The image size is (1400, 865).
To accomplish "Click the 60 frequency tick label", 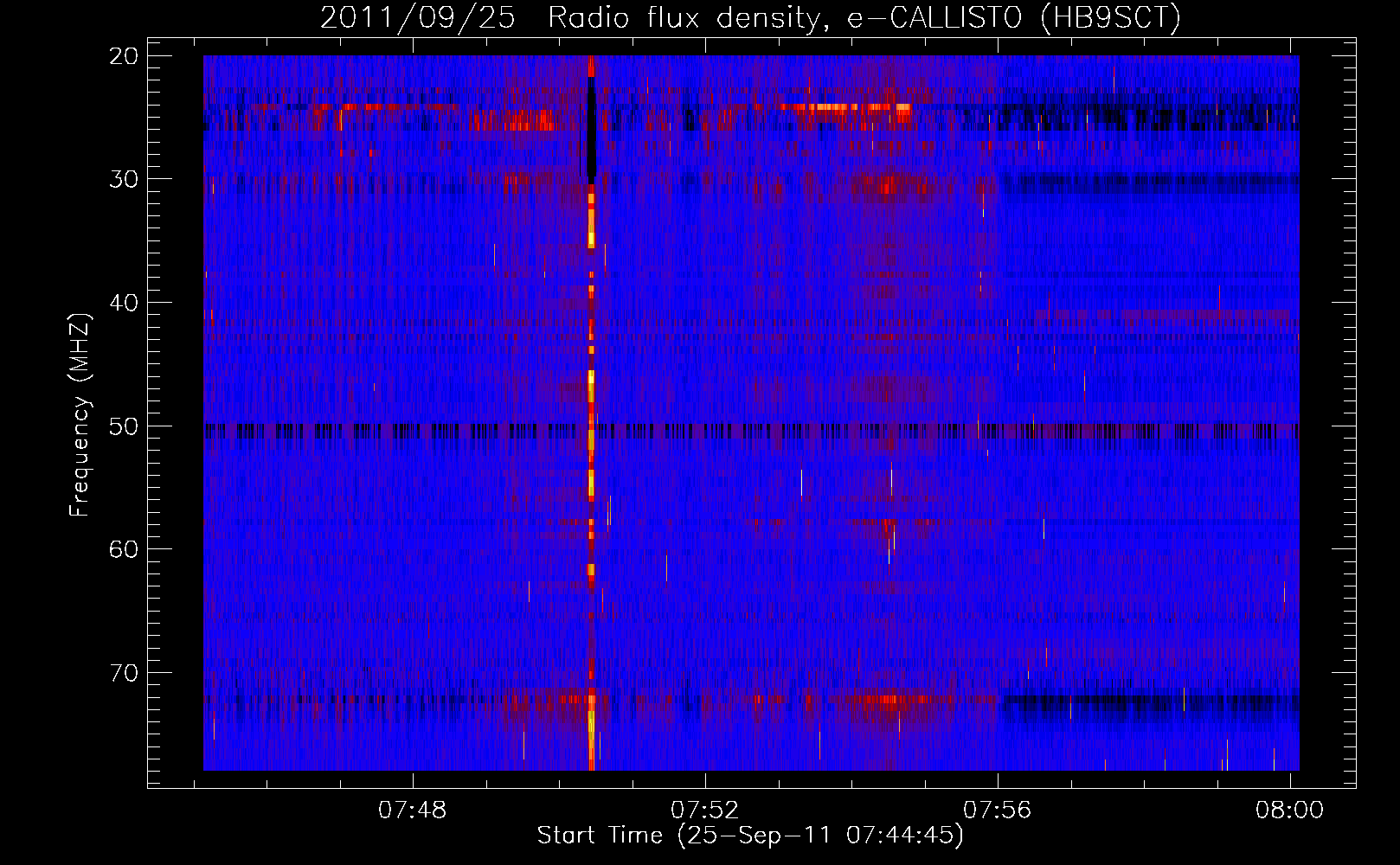I will (125, 549).
